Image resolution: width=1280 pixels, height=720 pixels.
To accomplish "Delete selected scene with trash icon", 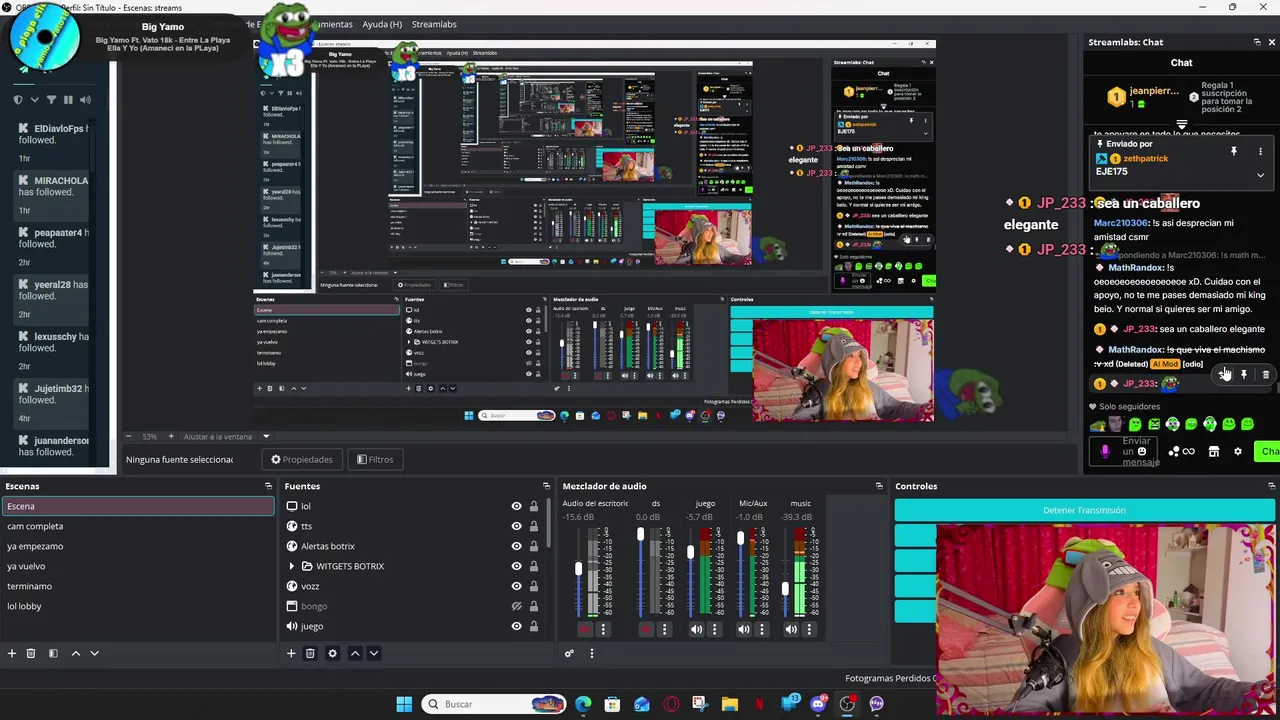I will pos(31,653).
